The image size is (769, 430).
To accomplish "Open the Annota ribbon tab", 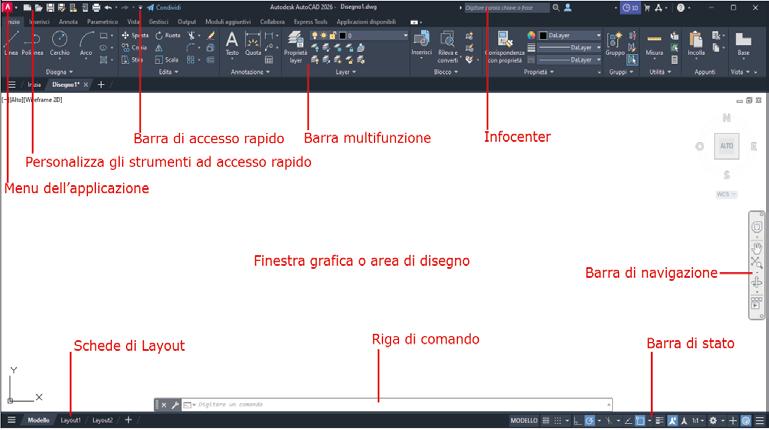I will point(68,22).
